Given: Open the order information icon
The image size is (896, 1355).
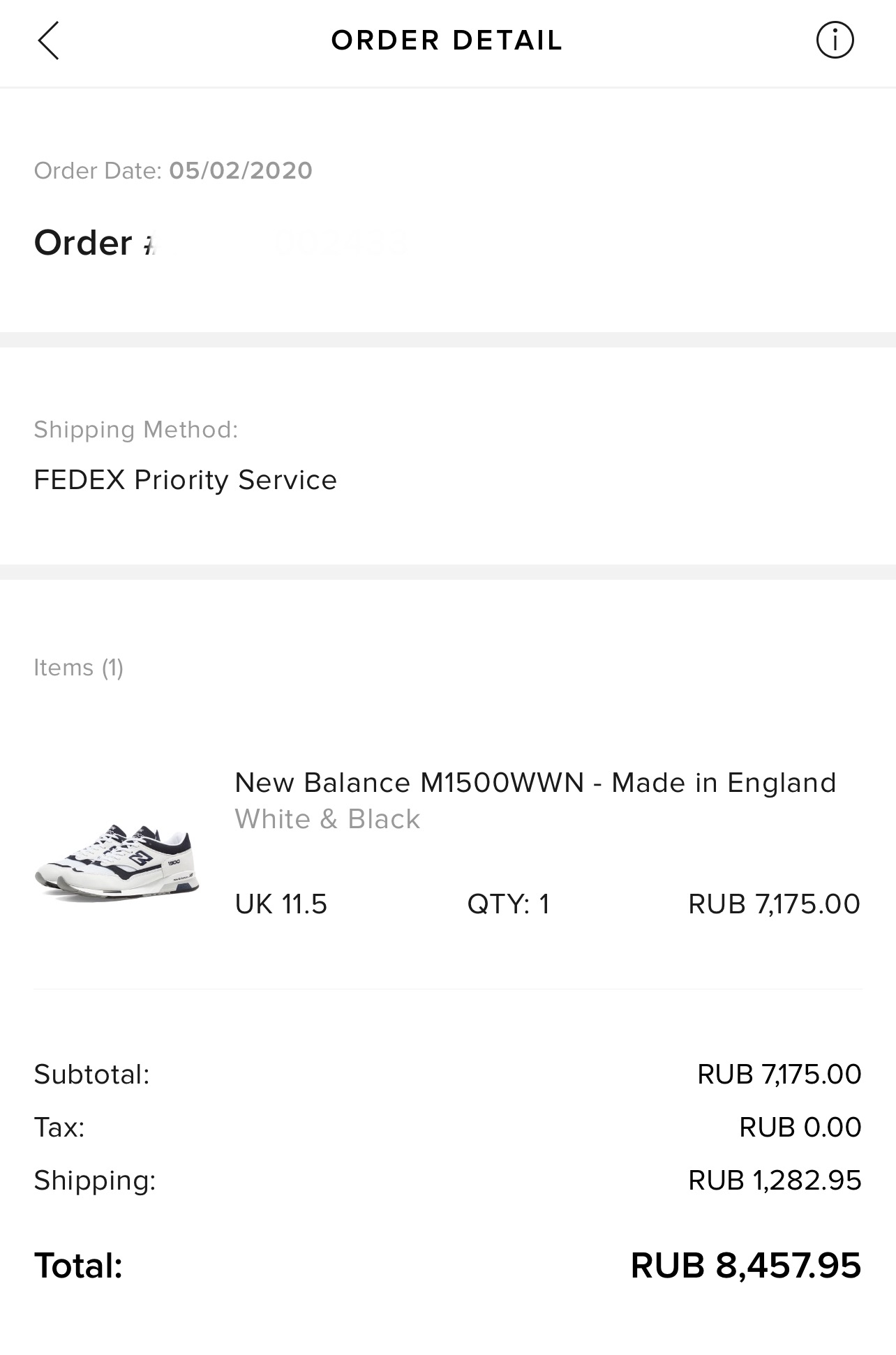Looking at the screenshot, I should pos(835,40).
